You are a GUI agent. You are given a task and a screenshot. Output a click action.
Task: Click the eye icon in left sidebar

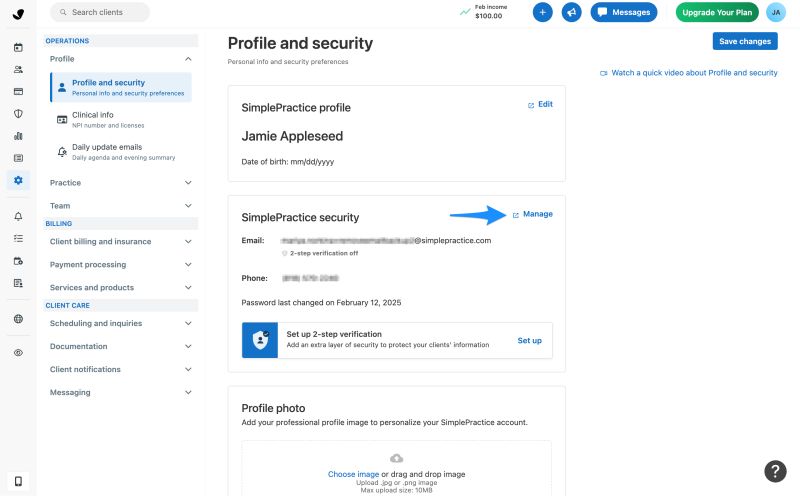tap(18, 353)
